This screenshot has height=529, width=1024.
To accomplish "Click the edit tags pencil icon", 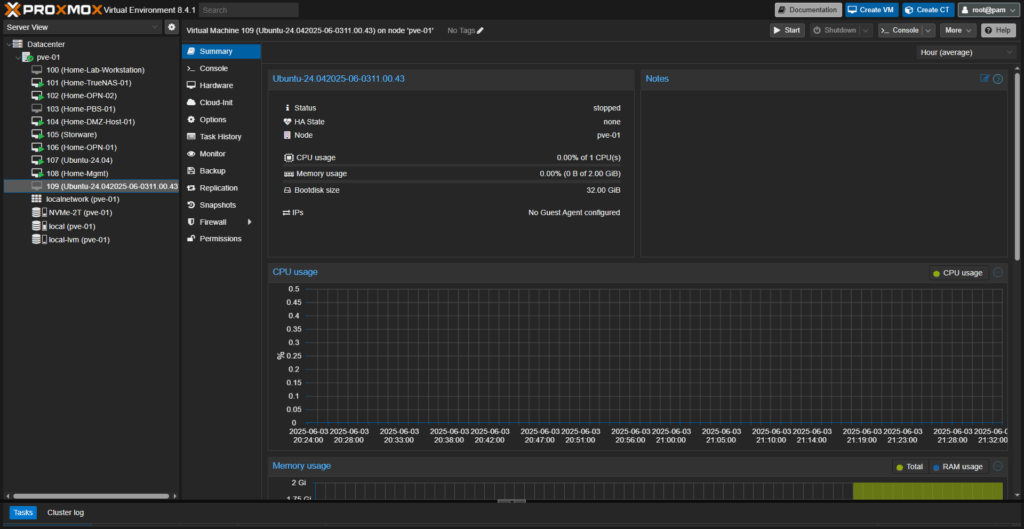I will pos(480,31).
